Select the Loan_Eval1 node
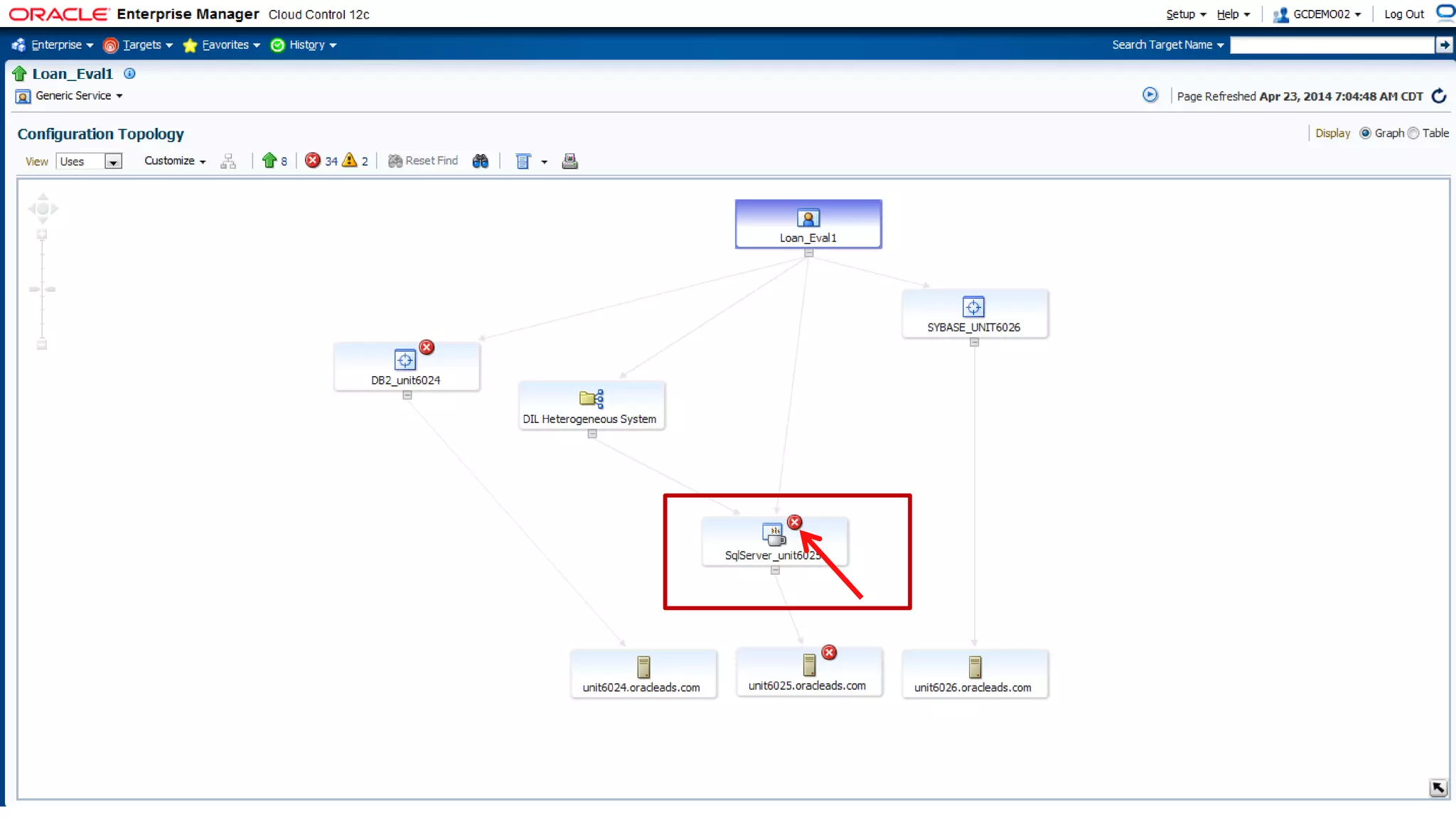1456x819 pixels. coord(808,224)
